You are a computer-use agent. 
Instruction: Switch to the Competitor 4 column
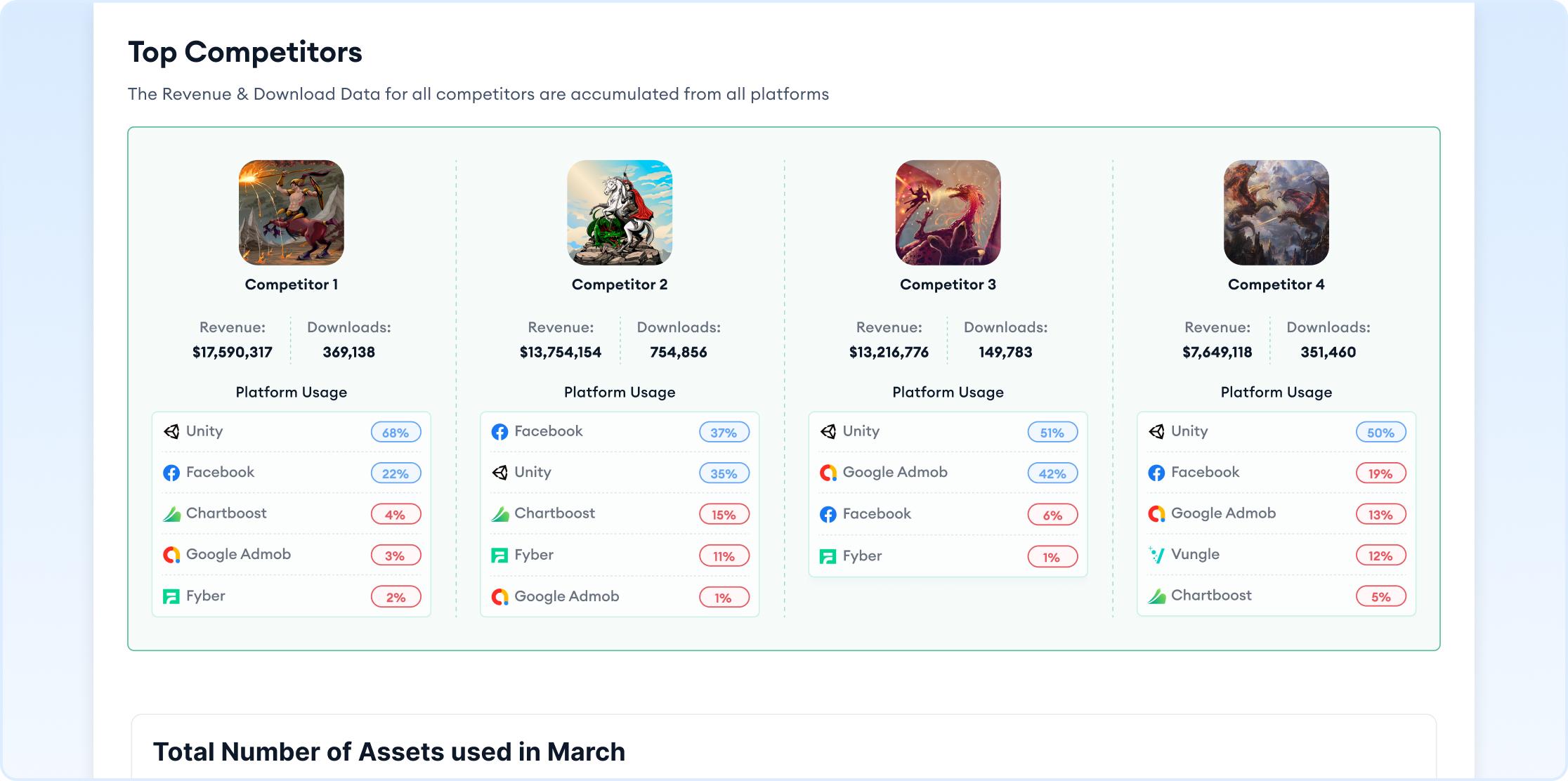[1275, 285]
